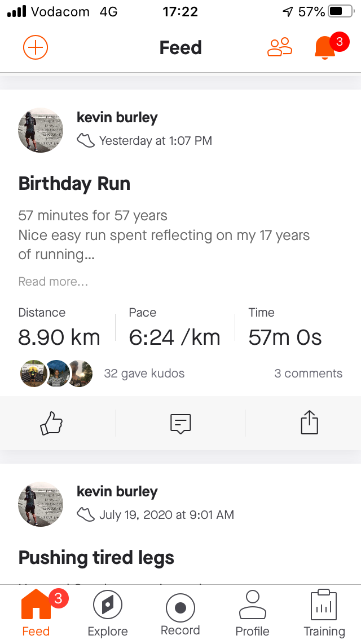Viewport: 361px width, 640px height.
Task: Open the comment bubble icon
Action: point(180,423)
